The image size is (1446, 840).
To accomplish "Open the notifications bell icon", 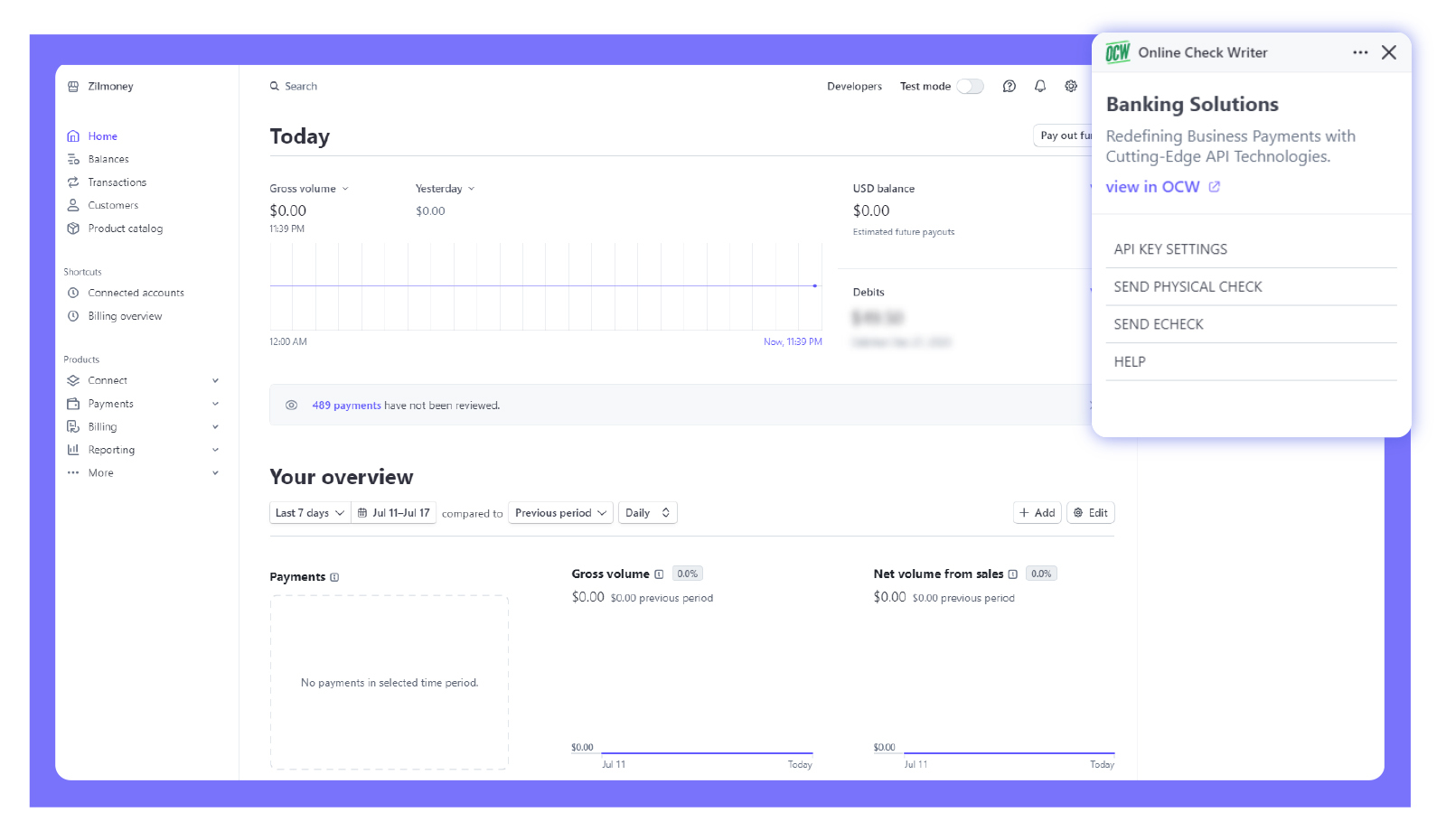I will 1040,87.
